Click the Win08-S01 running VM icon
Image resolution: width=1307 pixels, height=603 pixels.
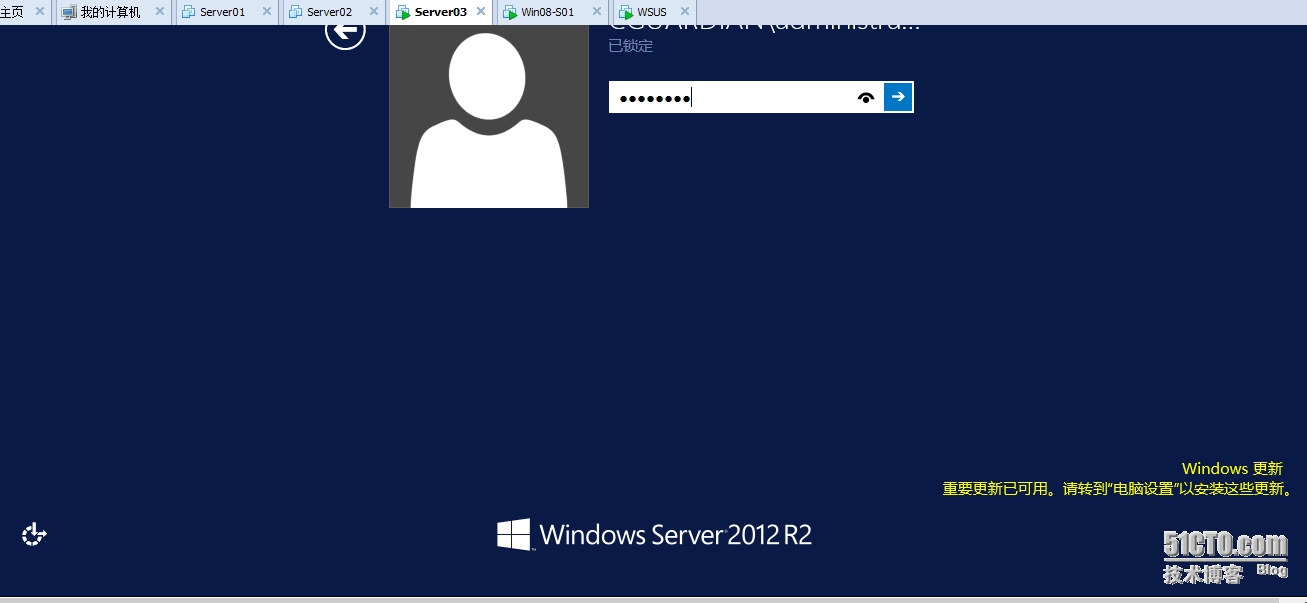510,12
